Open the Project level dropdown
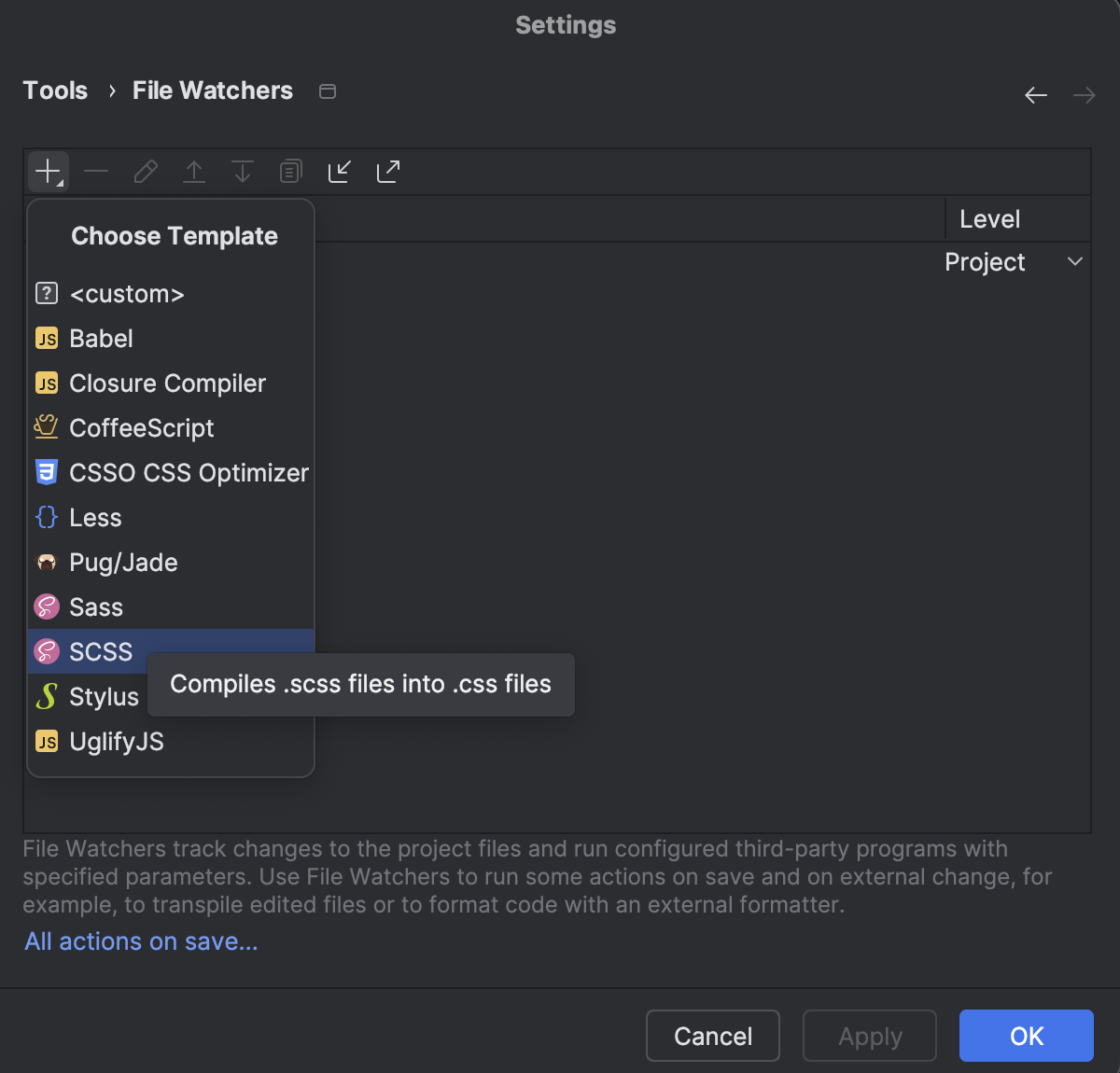The width and height of the screenshot is (1120, 1073). tap(1074, 261)
